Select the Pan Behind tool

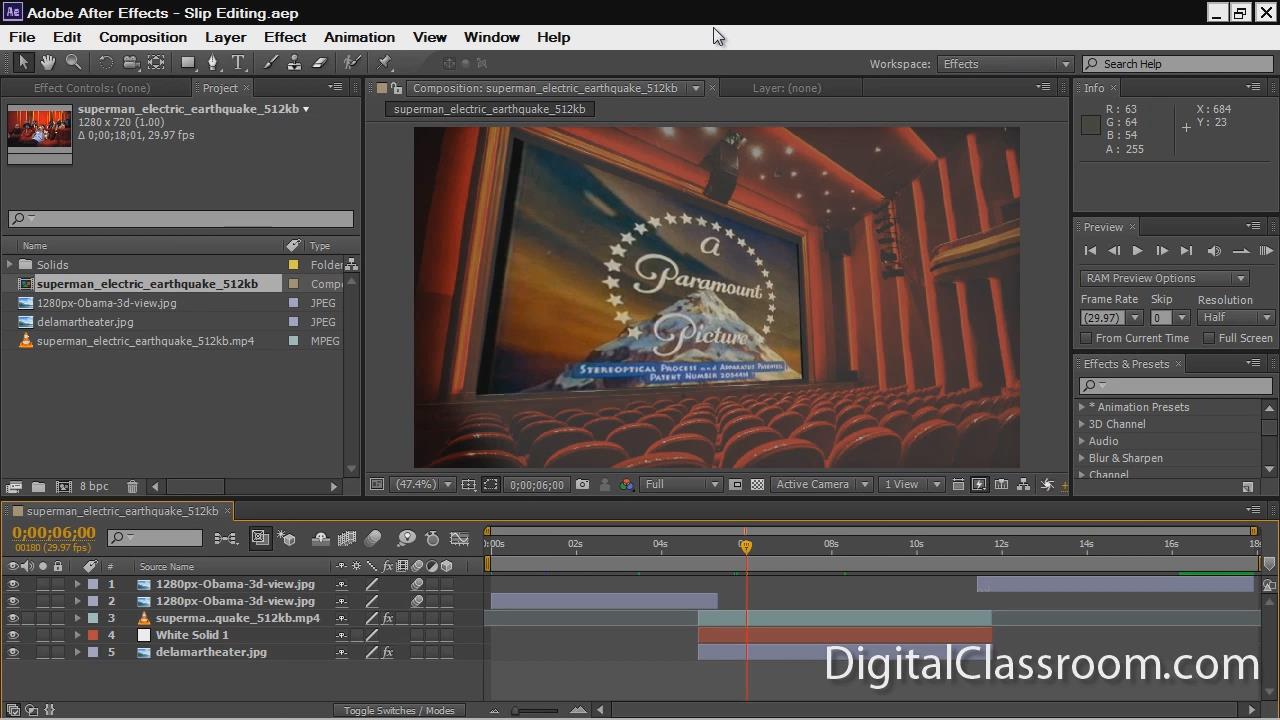click(156, 62)
